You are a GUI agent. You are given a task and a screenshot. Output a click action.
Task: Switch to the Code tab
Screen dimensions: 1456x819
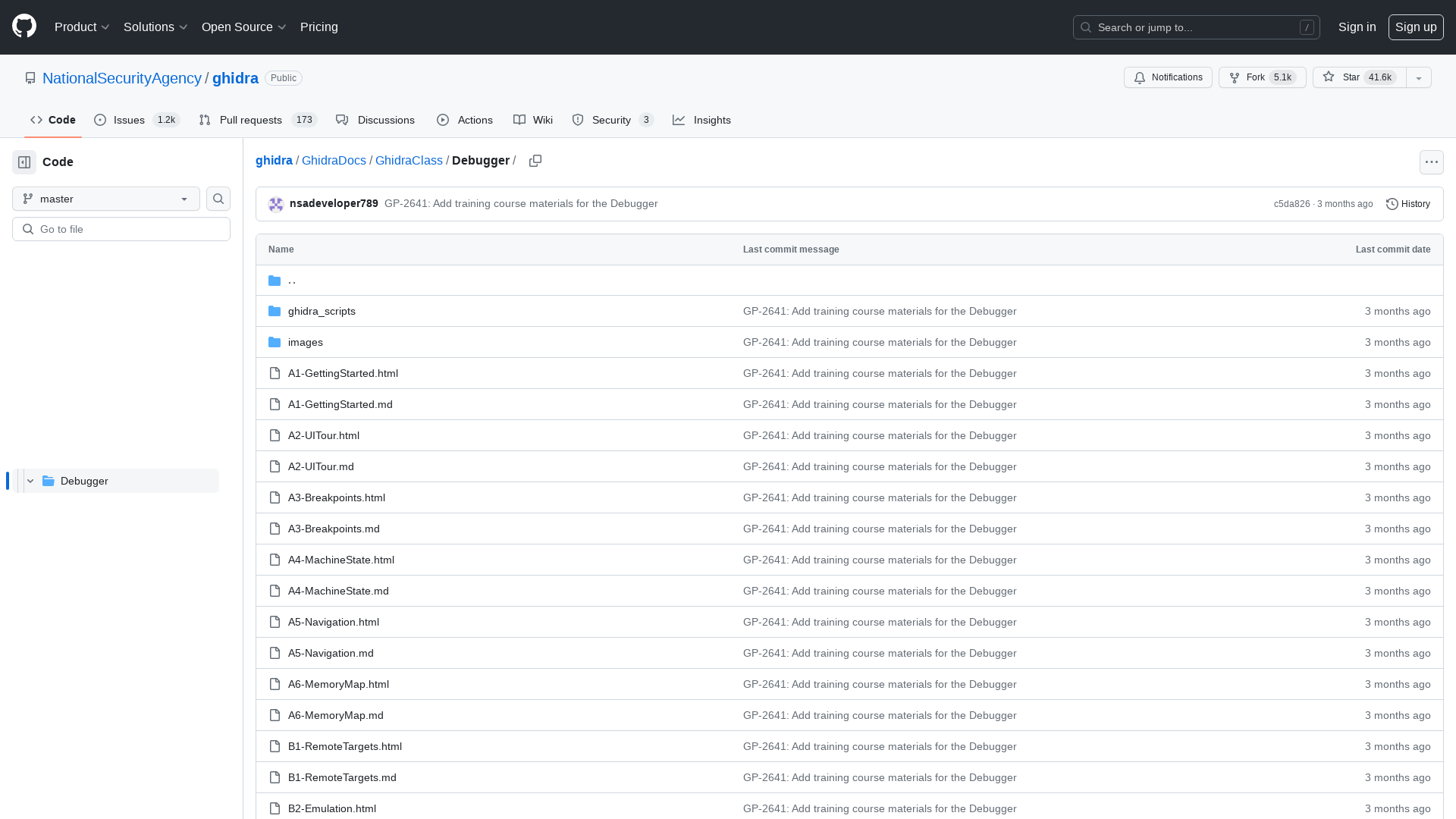click(53, 120)
